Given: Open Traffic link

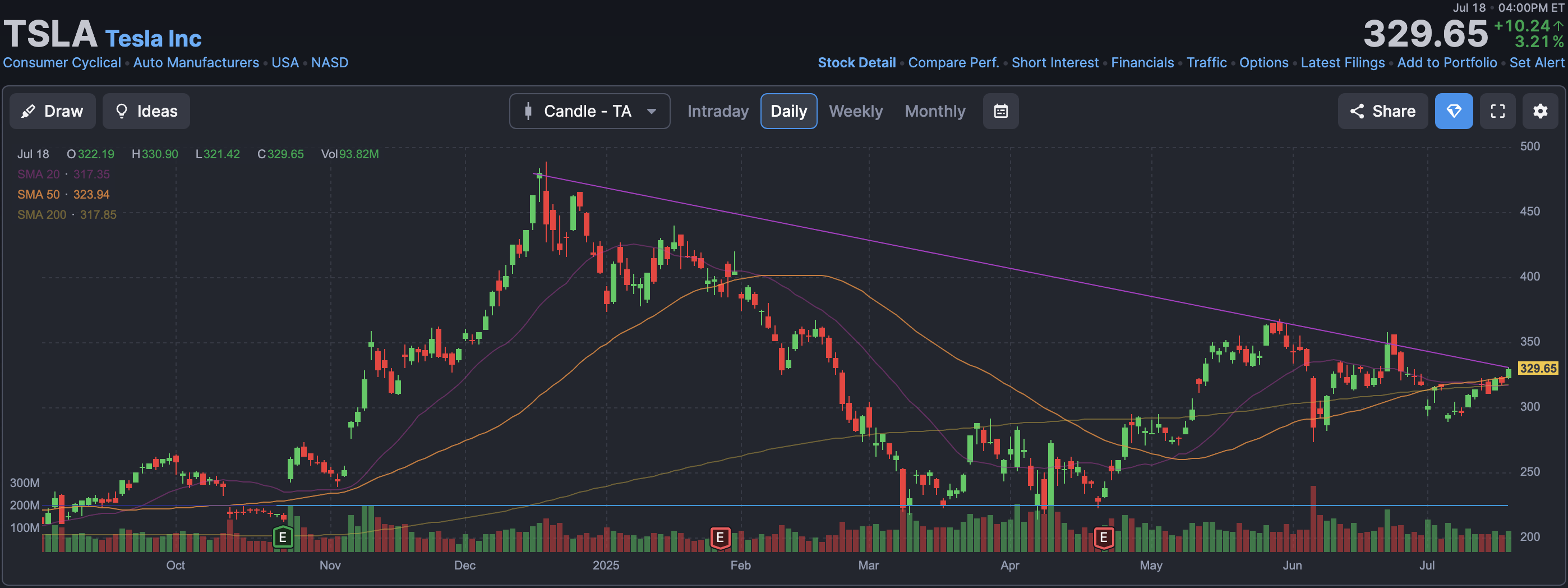Looking at the screenshot, I should (1206, 63).
